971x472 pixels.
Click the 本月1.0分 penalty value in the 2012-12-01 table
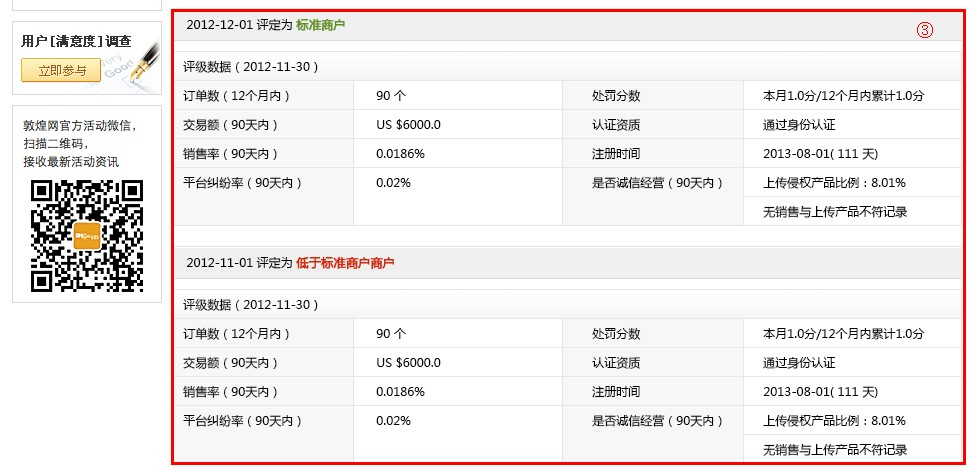tap(843, 96)
